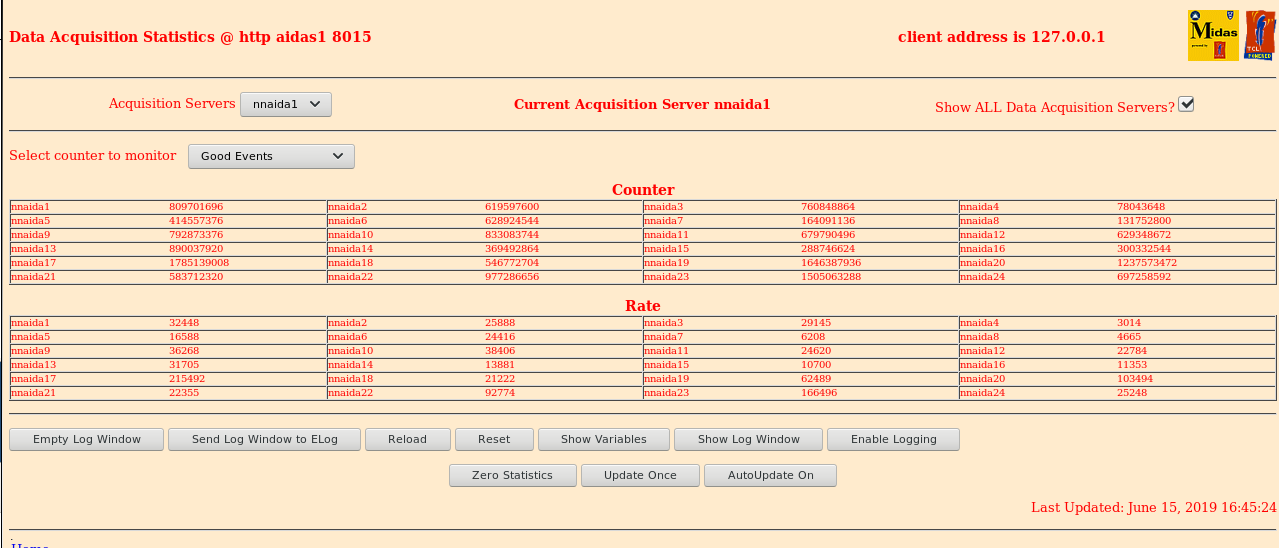Select counter value 131752800
The width and height of the screenshot is (1279, 548).
pyautogui.click(x=1144, y=221)
